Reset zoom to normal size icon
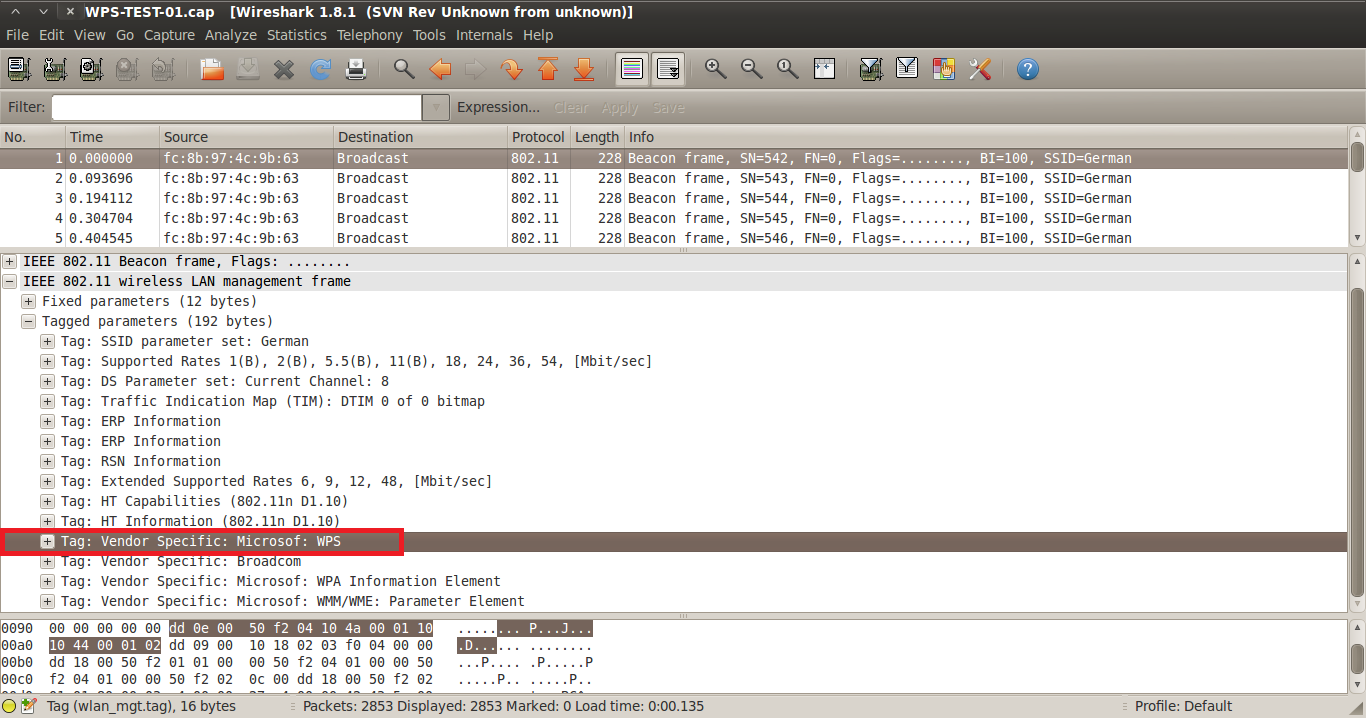The width and height of the screenshot is (1366, 718). pos(787,69)
